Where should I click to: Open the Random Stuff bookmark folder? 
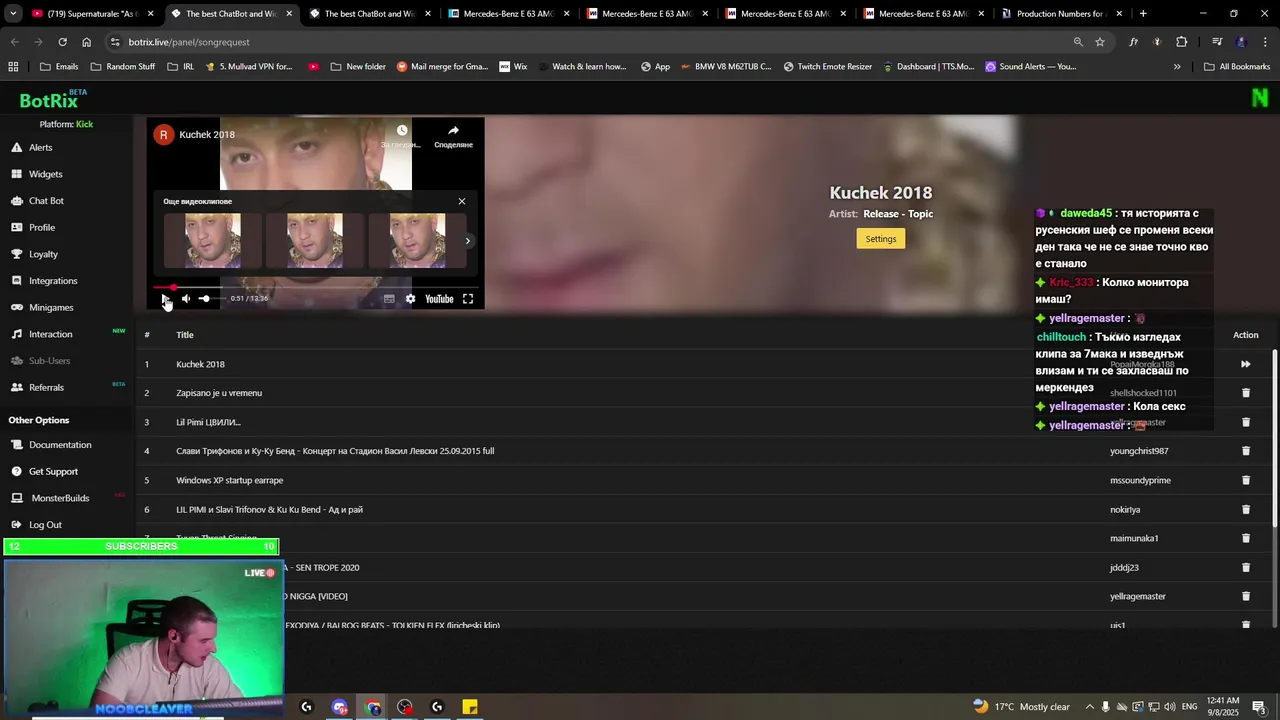pyautogui.click(x=123, y=67)
